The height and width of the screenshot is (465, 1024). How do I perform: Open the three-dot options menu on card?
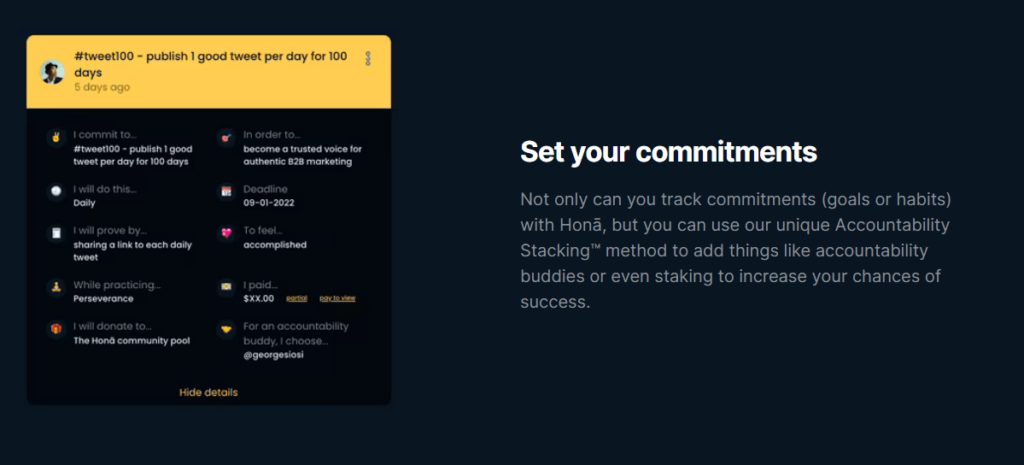(x=368, y=59)
